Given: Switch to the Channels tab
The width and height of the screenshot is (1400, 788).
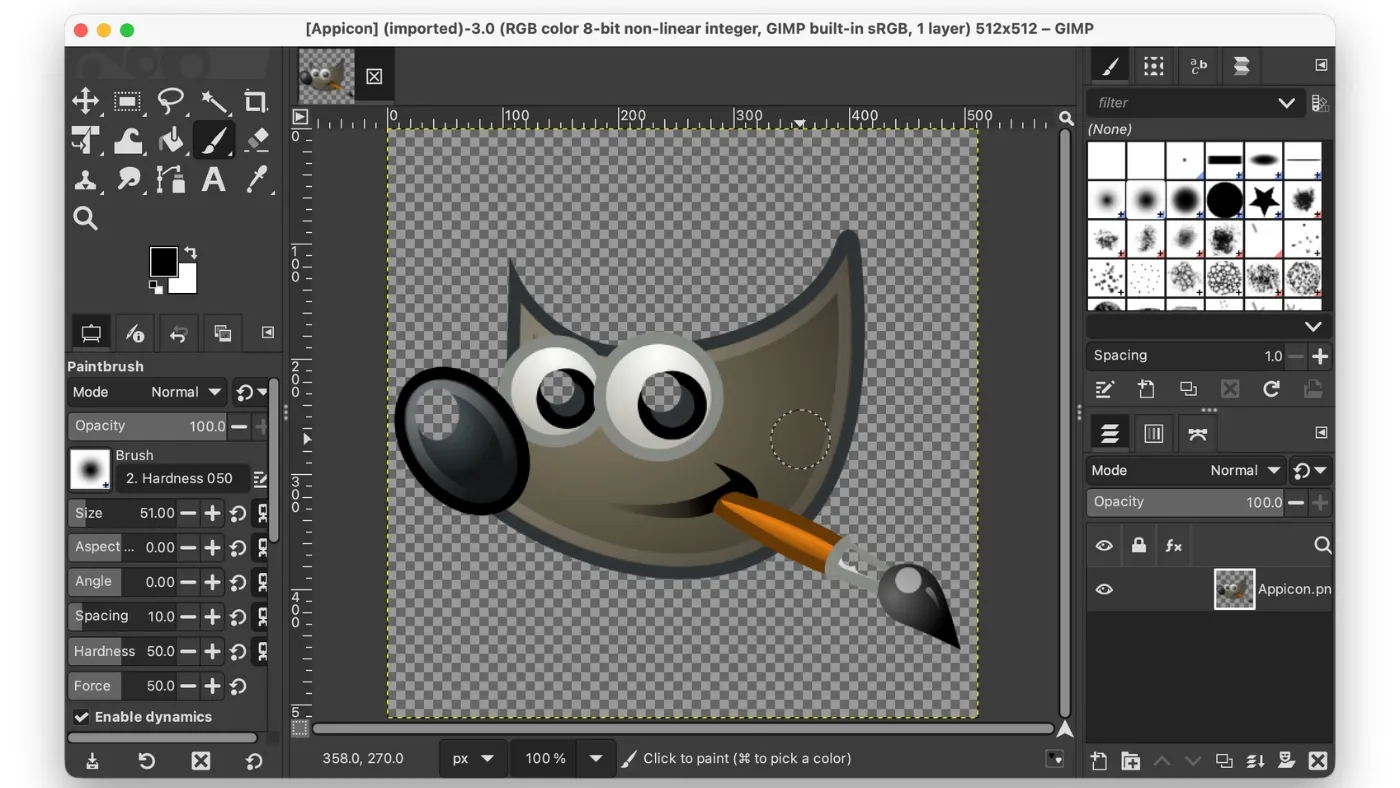Looking at the screenshot, I should [x=1153, y=433].
